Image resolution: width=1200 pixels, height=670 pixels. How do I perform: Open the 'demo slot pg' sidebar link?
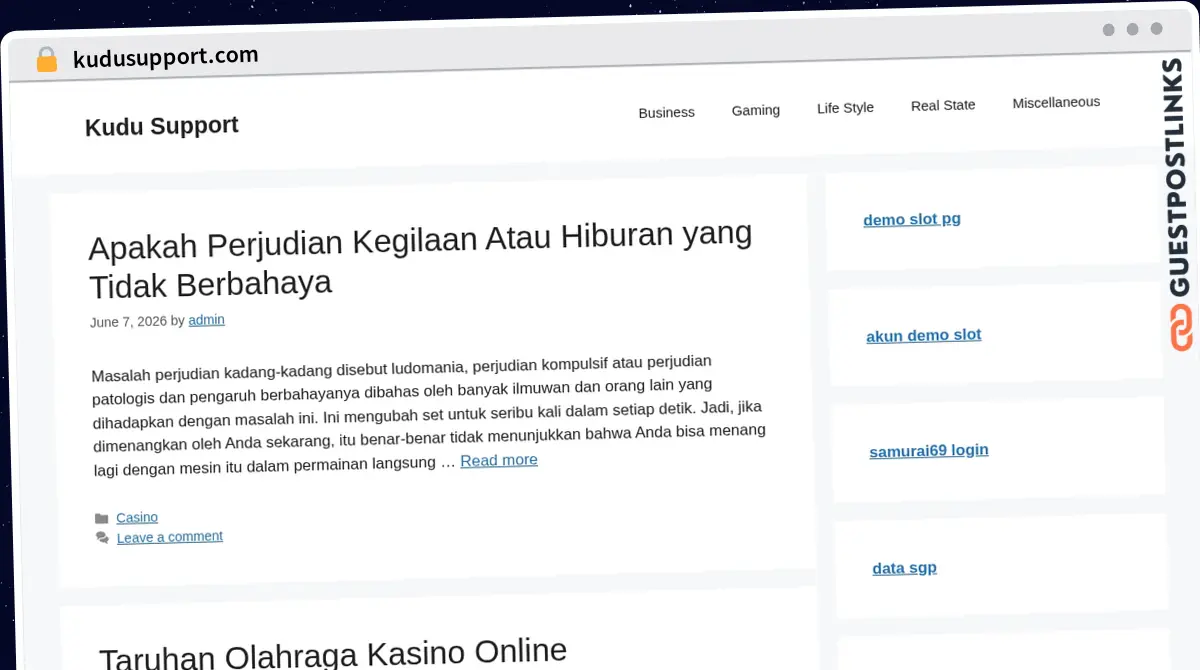click(x=912, y=219)
